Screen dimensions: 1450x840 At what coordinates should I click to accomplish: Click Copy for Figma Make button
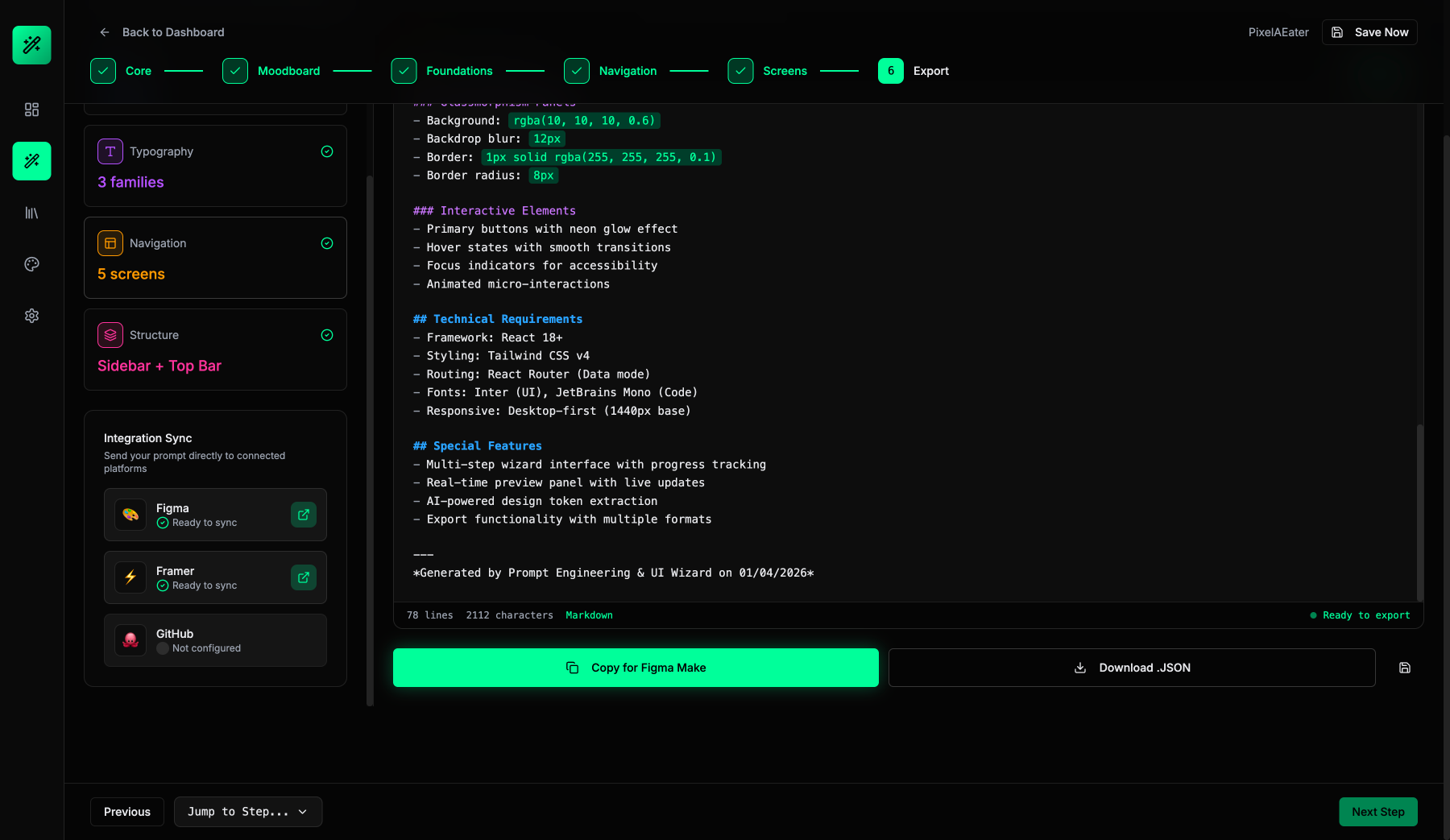636,668
